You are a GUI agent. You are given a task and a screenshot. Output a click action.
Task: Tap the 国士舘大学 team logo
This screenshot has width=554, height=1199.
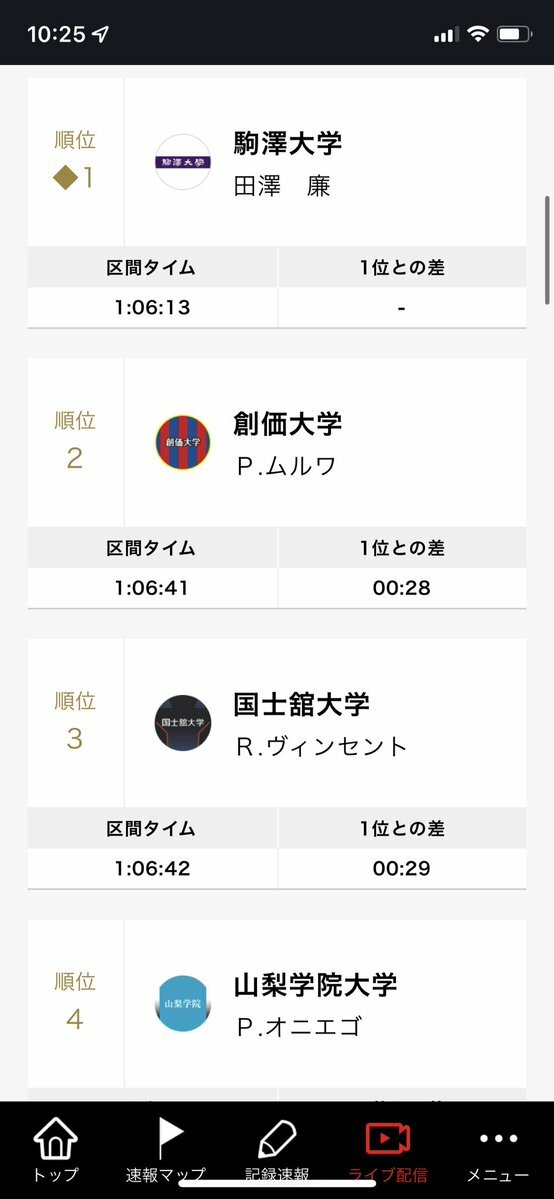[x=183, y=723]
